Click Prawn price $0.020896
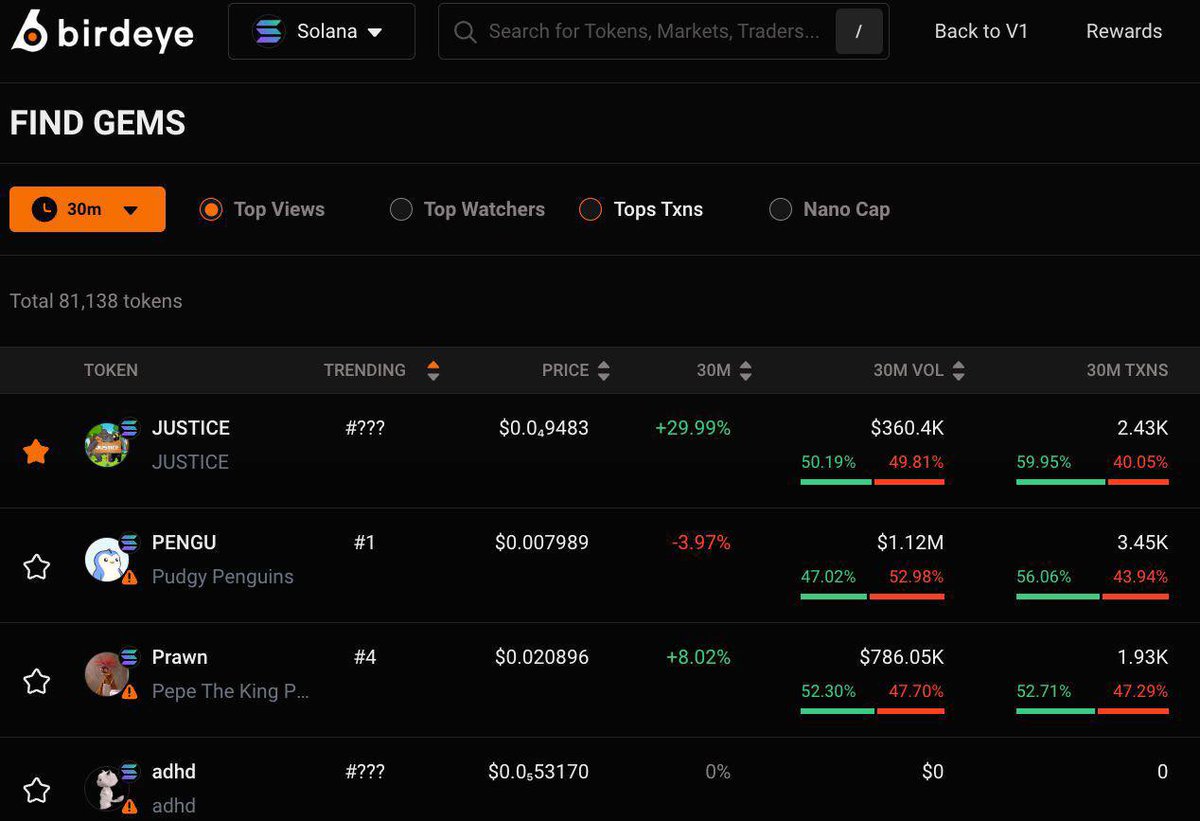 click(542, 658)
